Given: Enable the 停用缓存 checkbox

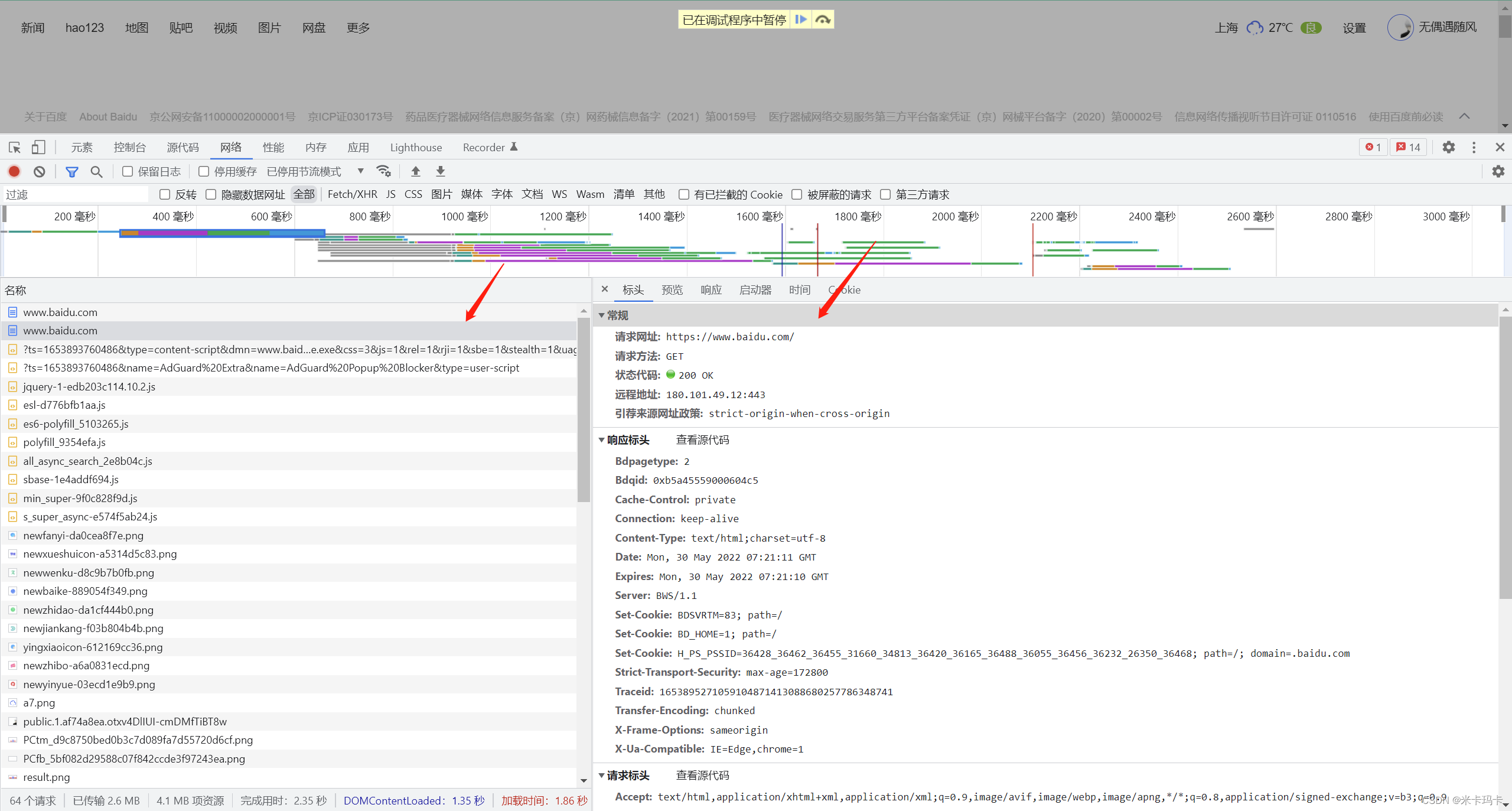Looking at the screenshot, I should pos(204,171).
